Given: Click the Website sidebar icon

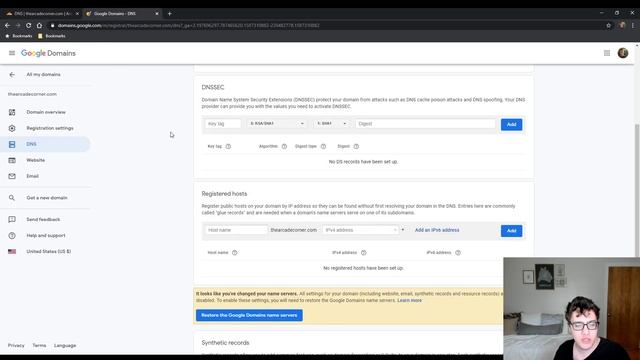Looking at the screenshot, I should click(x=12, y=160).
